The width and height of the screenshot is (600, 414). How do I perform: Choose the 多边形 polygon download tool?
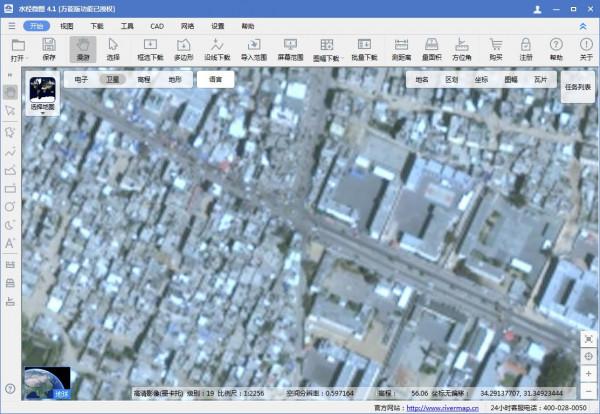tap(183, 50)
